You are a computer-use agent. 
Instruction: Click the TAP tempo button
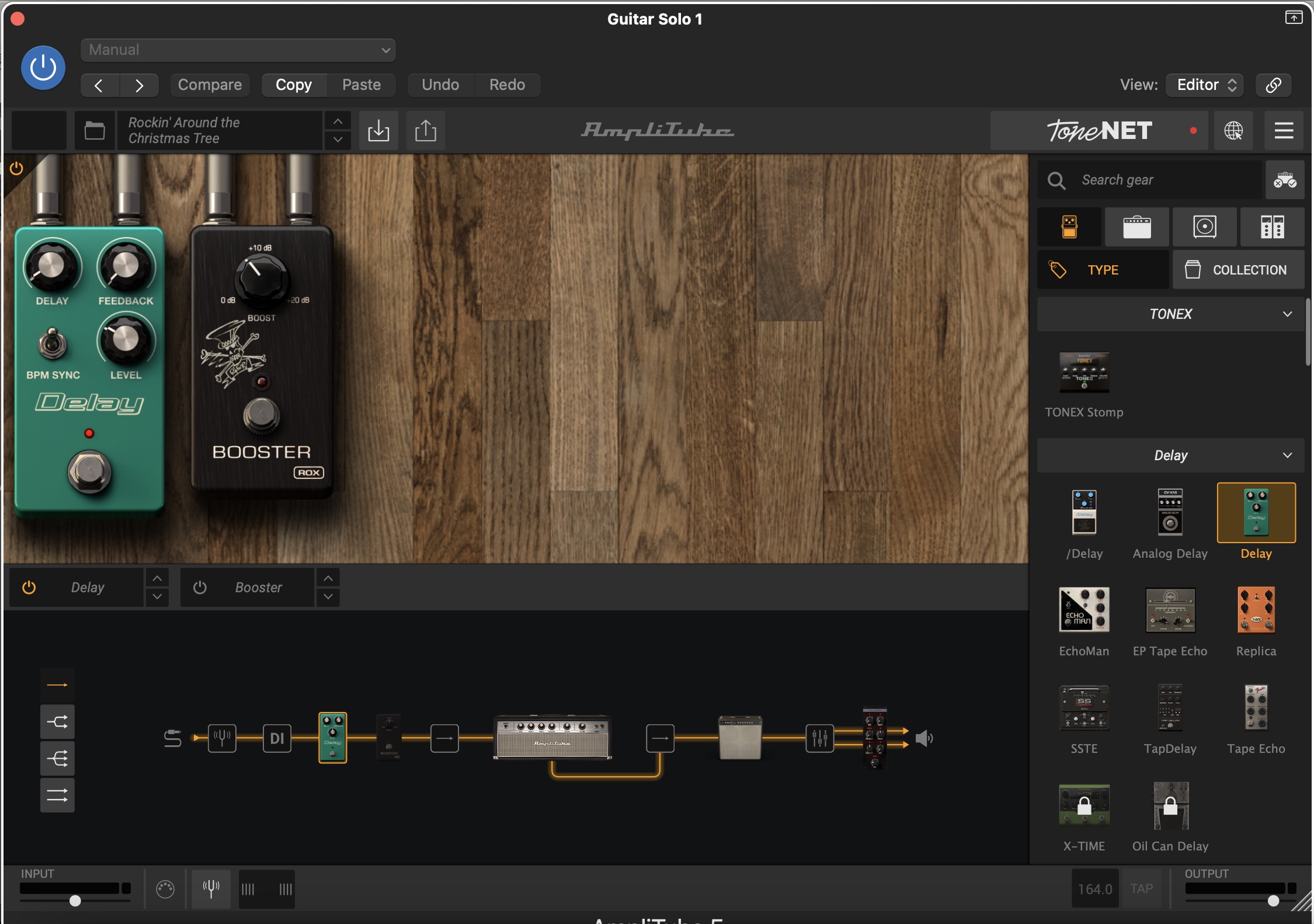tap(1141, 888)
